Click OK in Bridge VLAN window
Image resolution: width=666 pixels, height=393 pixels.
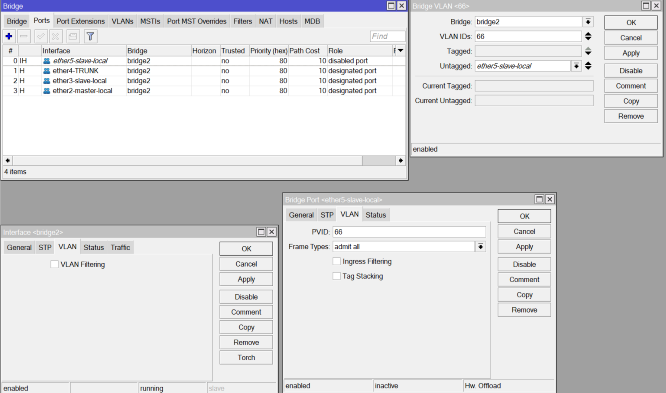(x=631, y=23)
